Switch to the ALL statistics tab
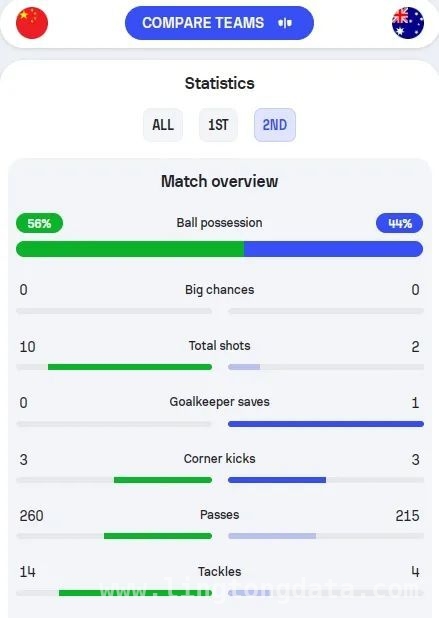The image size is (439, 618). 163,125
